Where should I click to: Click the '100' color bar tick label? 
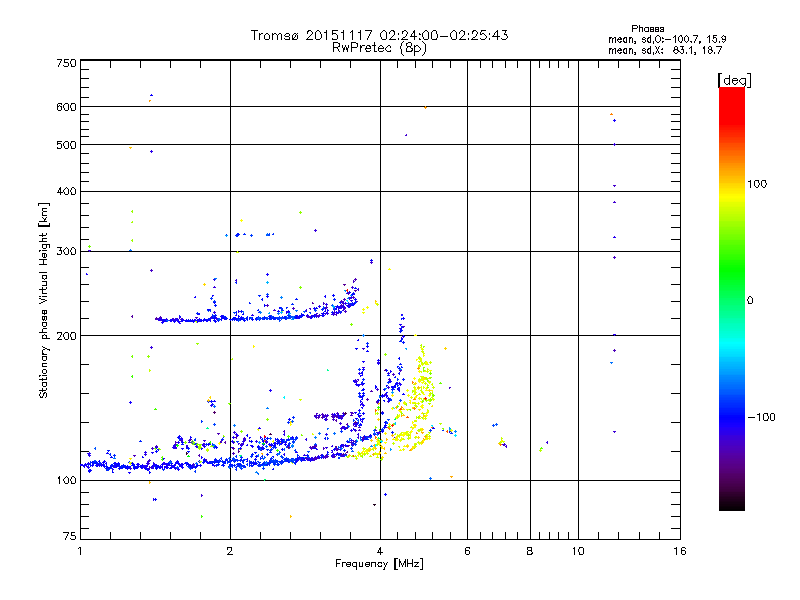(x=757, y=184)
